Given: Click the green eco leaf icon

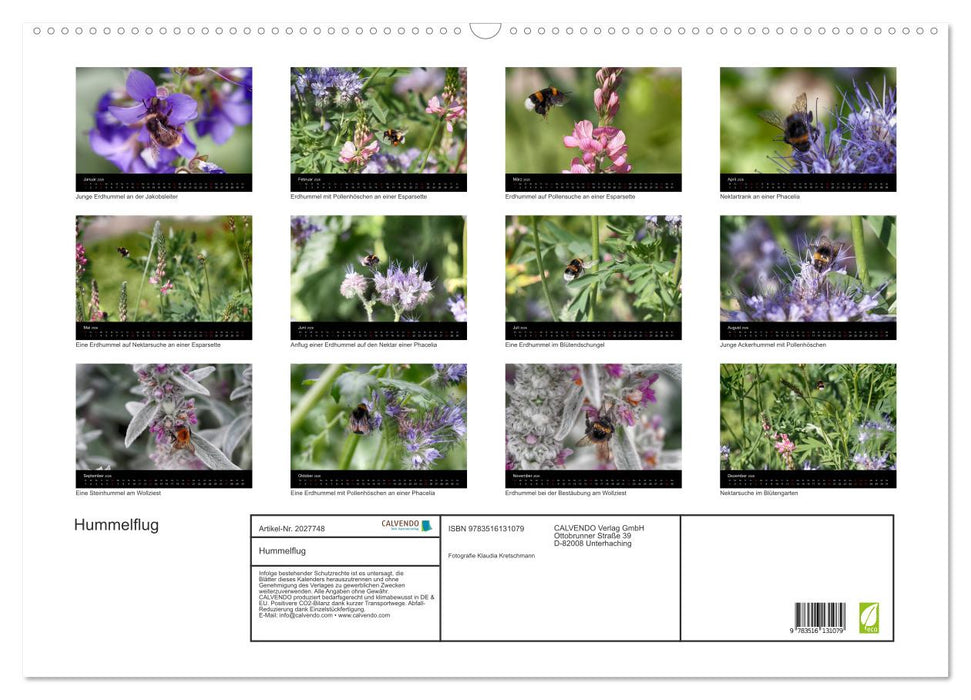Looking at the screenshot, I should [869, 617].
